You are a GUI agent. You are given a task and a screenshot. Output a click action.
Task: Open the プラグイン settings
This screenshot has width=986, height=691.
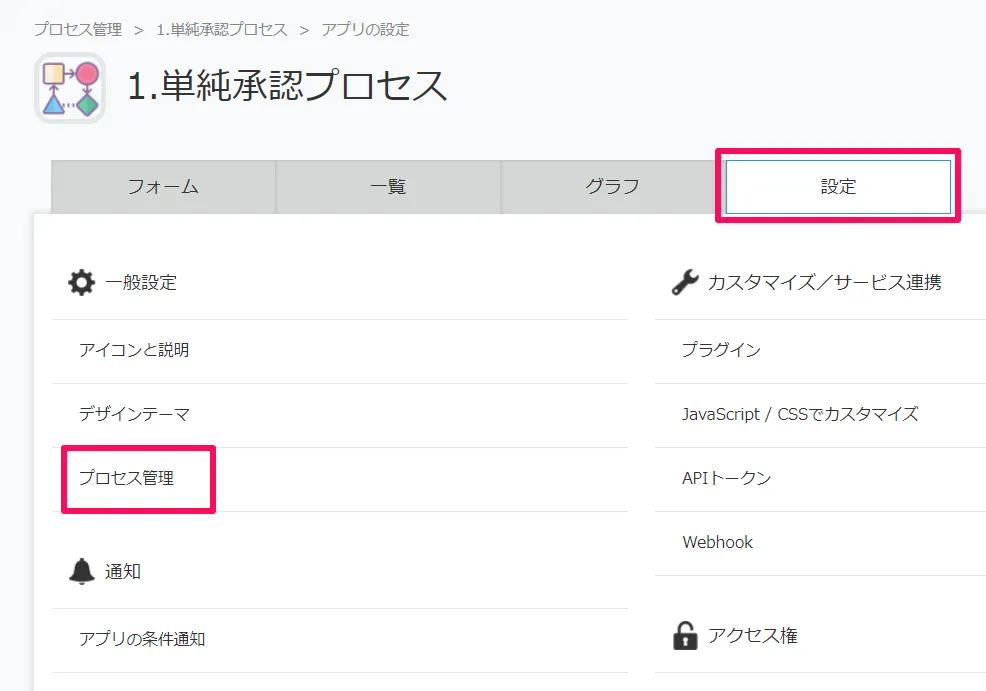[x=721, y=350]
